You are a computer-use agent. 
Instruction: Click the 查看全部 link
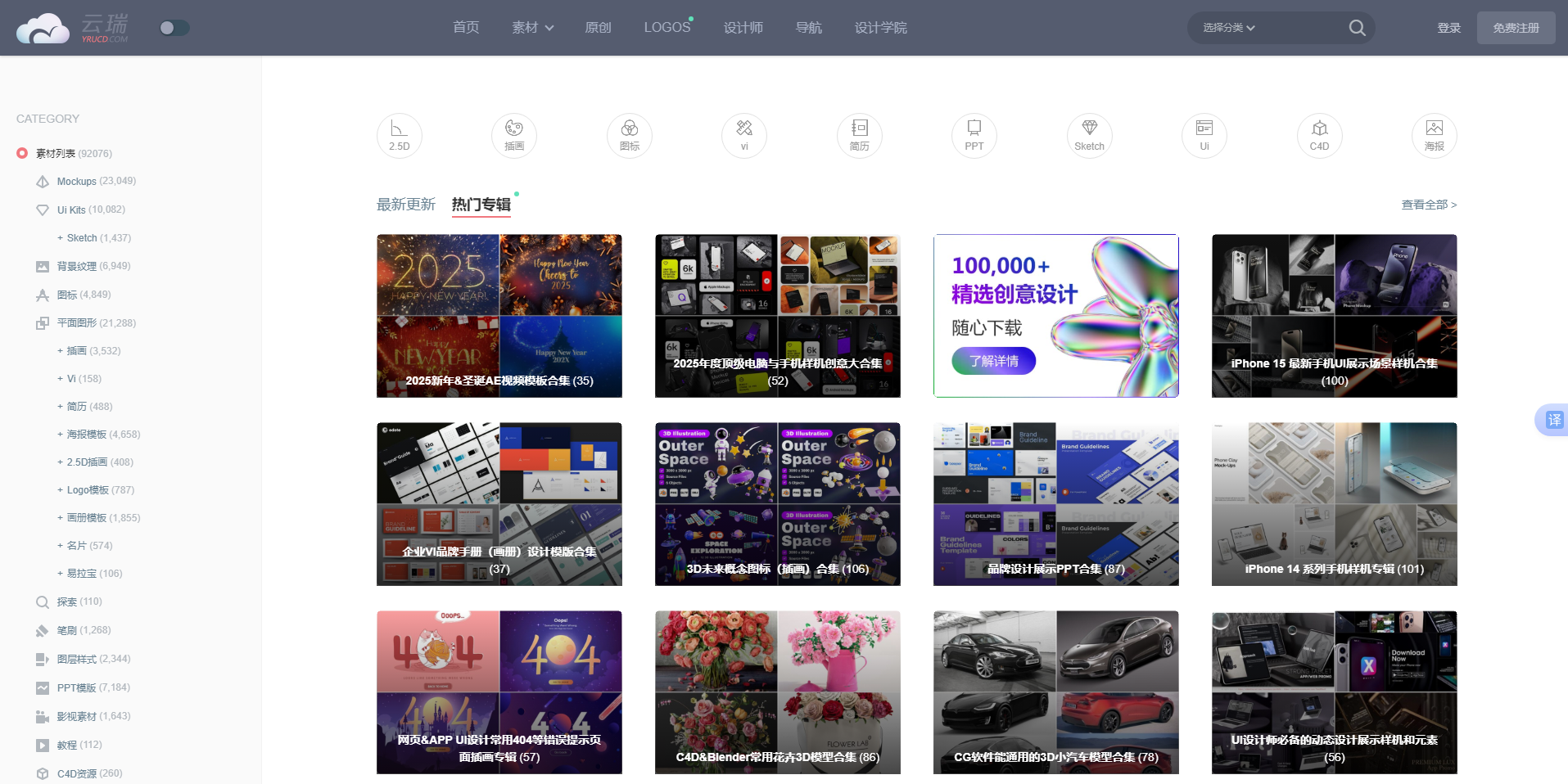click(1429, 205)
